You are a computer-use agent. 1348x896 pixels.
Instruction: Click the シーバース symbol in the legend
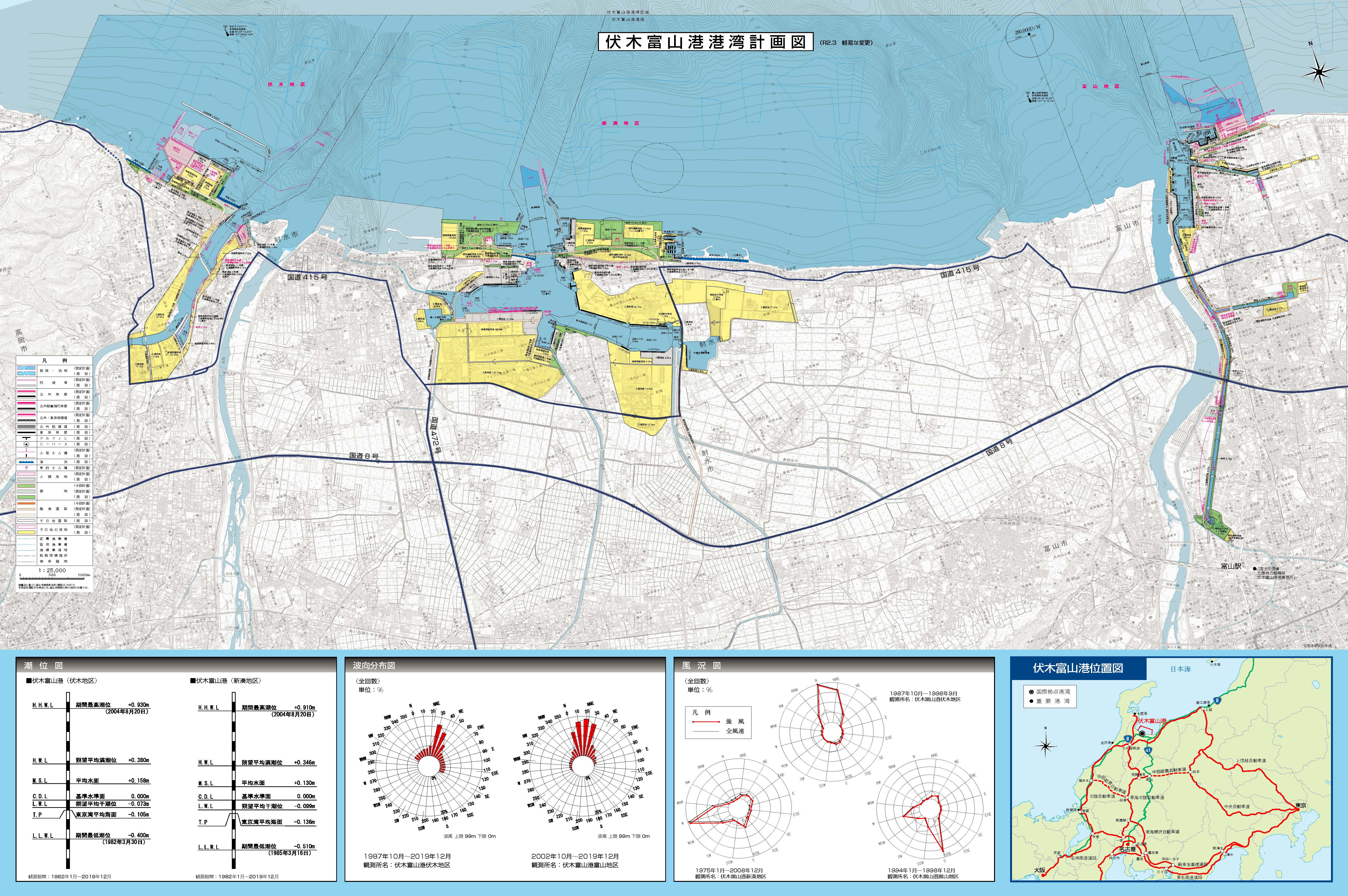click(x=26, y=445)
